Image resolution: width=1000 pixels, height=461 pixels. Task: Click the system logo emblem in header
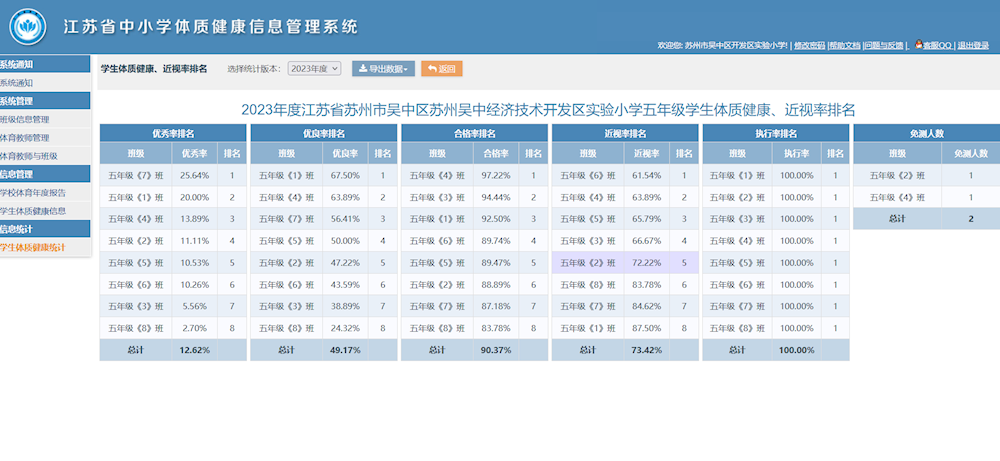pyautogui.click(x=27, y=27)
